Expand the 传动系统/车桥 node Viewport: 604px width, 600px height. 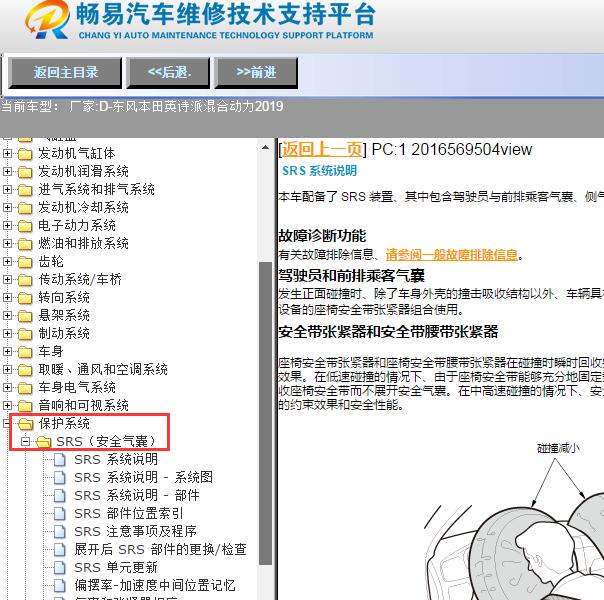[7, 279]
